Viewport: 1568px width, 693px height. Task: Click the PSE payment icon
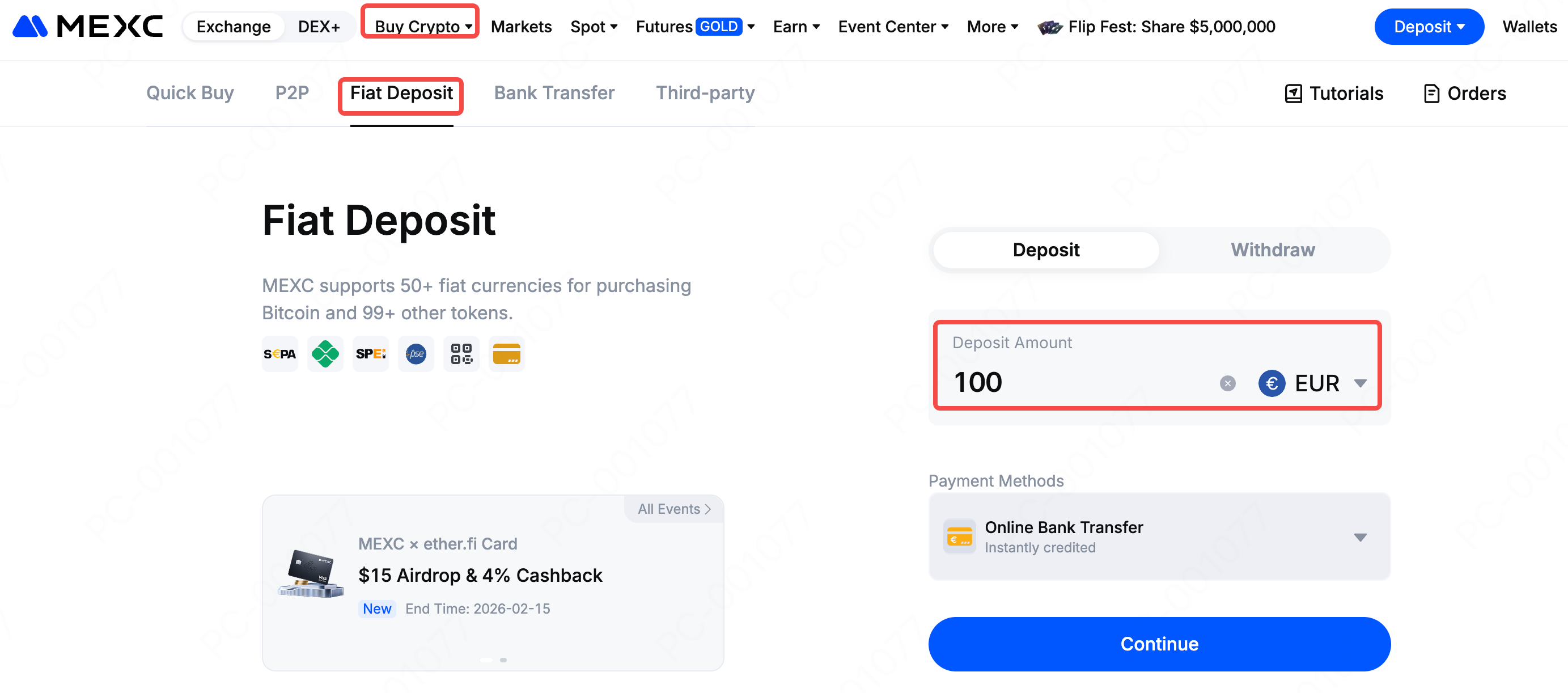(x=416, y=354)
